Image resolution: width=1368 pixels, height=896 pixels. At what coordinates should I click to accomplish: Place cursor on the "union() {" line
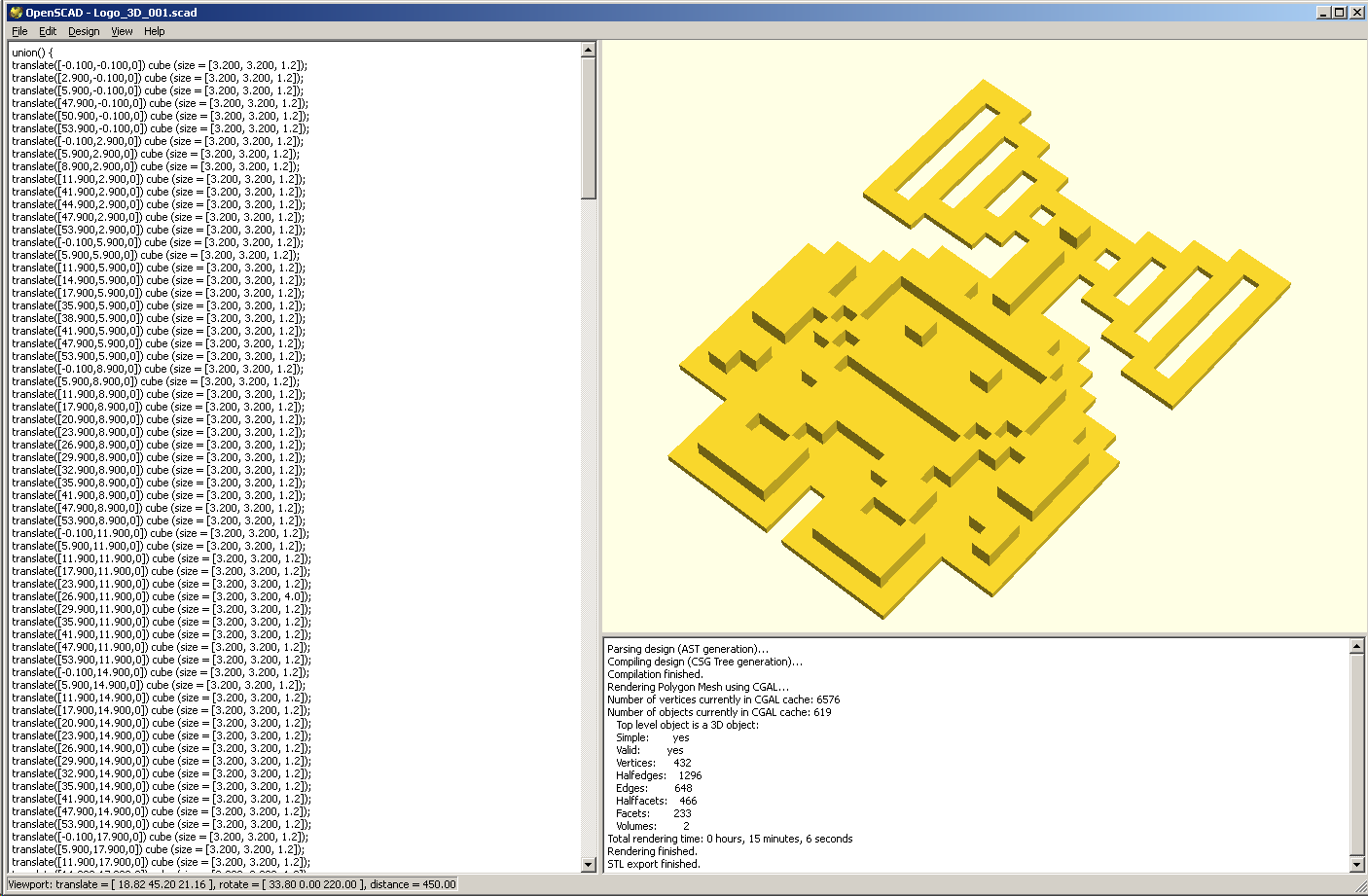(33, 53)
